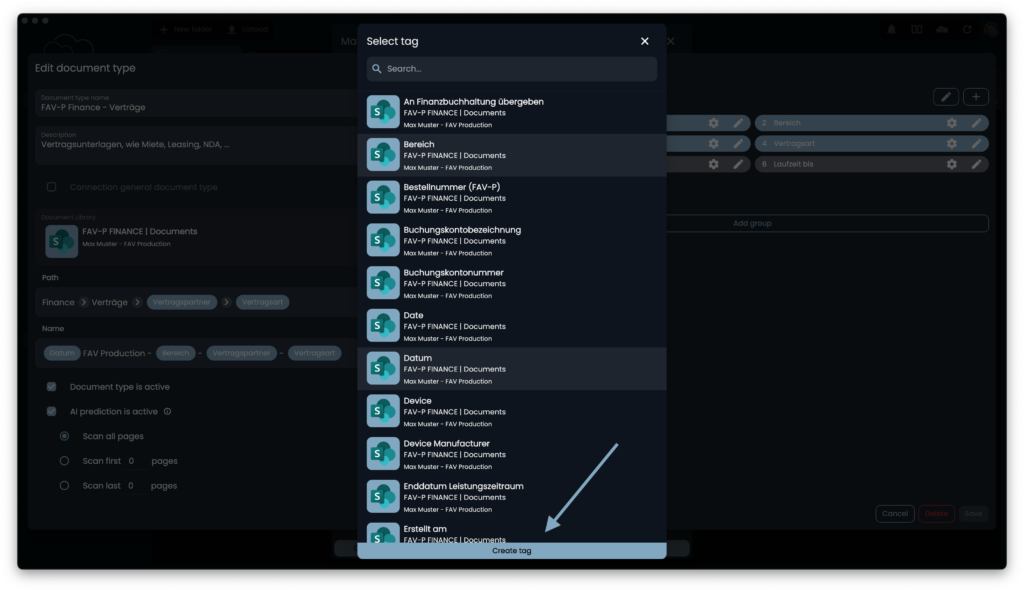Image resolution: width=1024 pixels, height=591 pixels.
Task: Click the red Delete button
Action: (936, 513)
